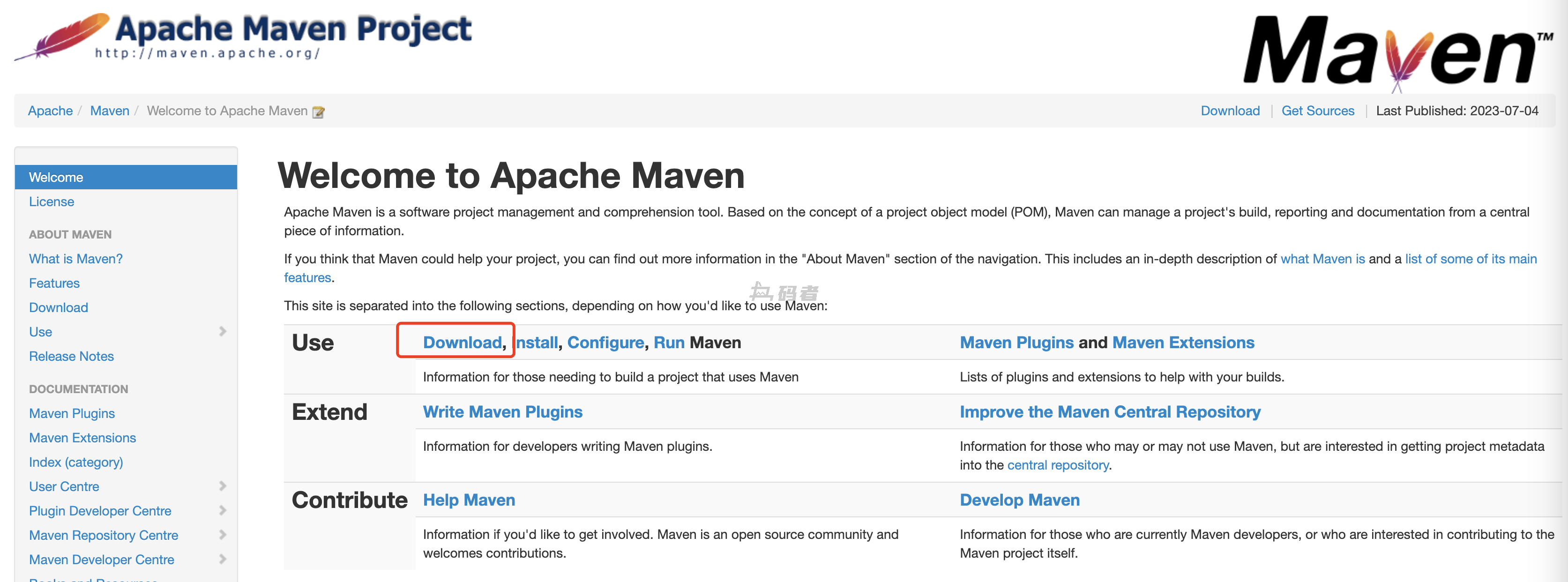Expand Maven Developer Centre chevron
Screen dimensions: 1568x582
[222, 559]
